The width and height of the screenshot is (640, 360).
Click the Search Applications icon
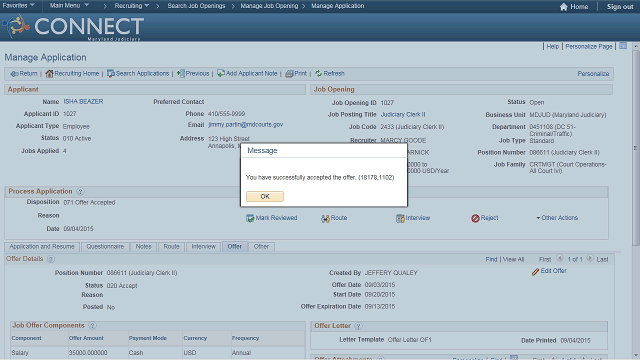tap(111, 74)
